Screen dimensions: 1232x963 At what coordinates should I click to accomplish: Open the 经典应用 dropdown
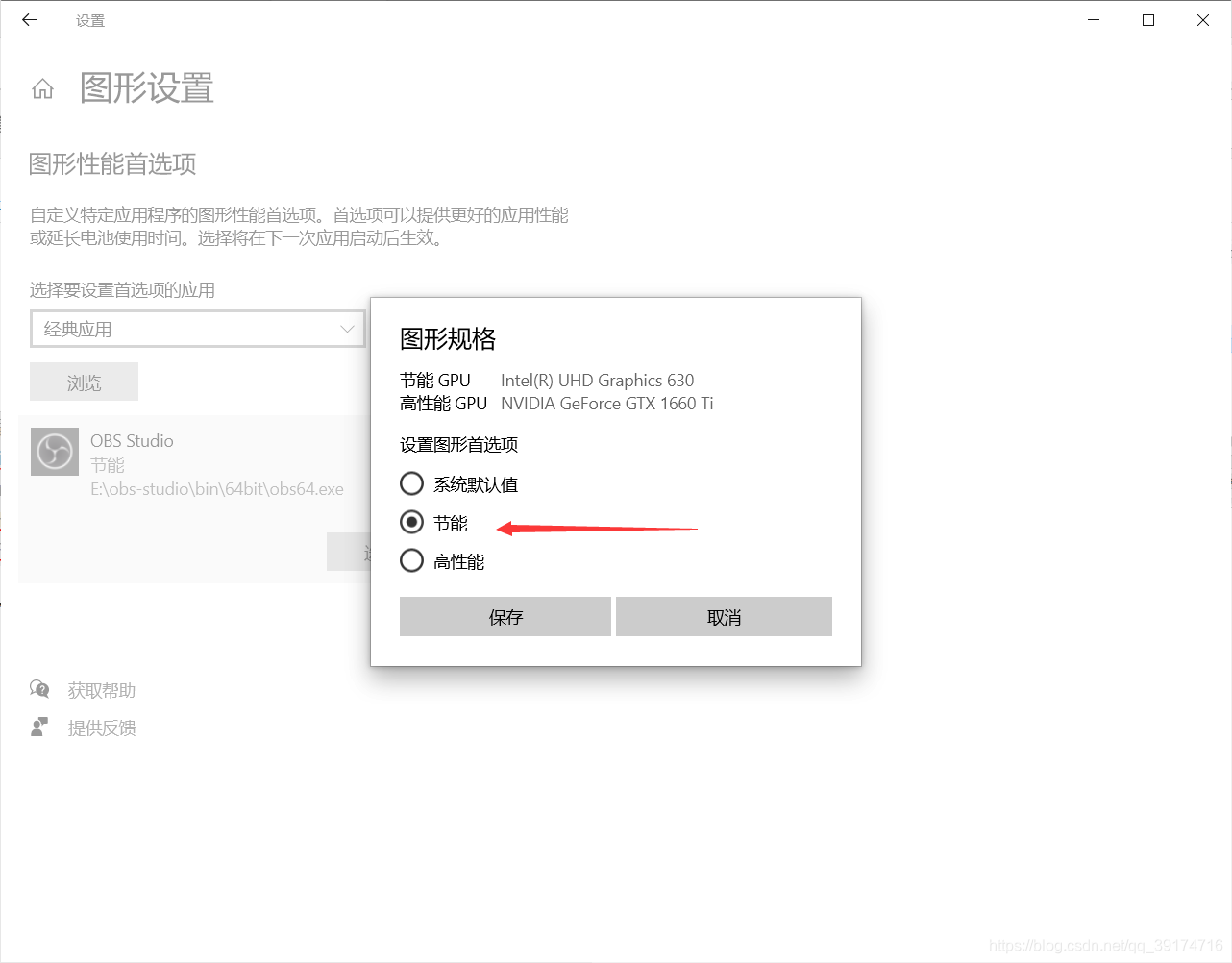point(198,329)
